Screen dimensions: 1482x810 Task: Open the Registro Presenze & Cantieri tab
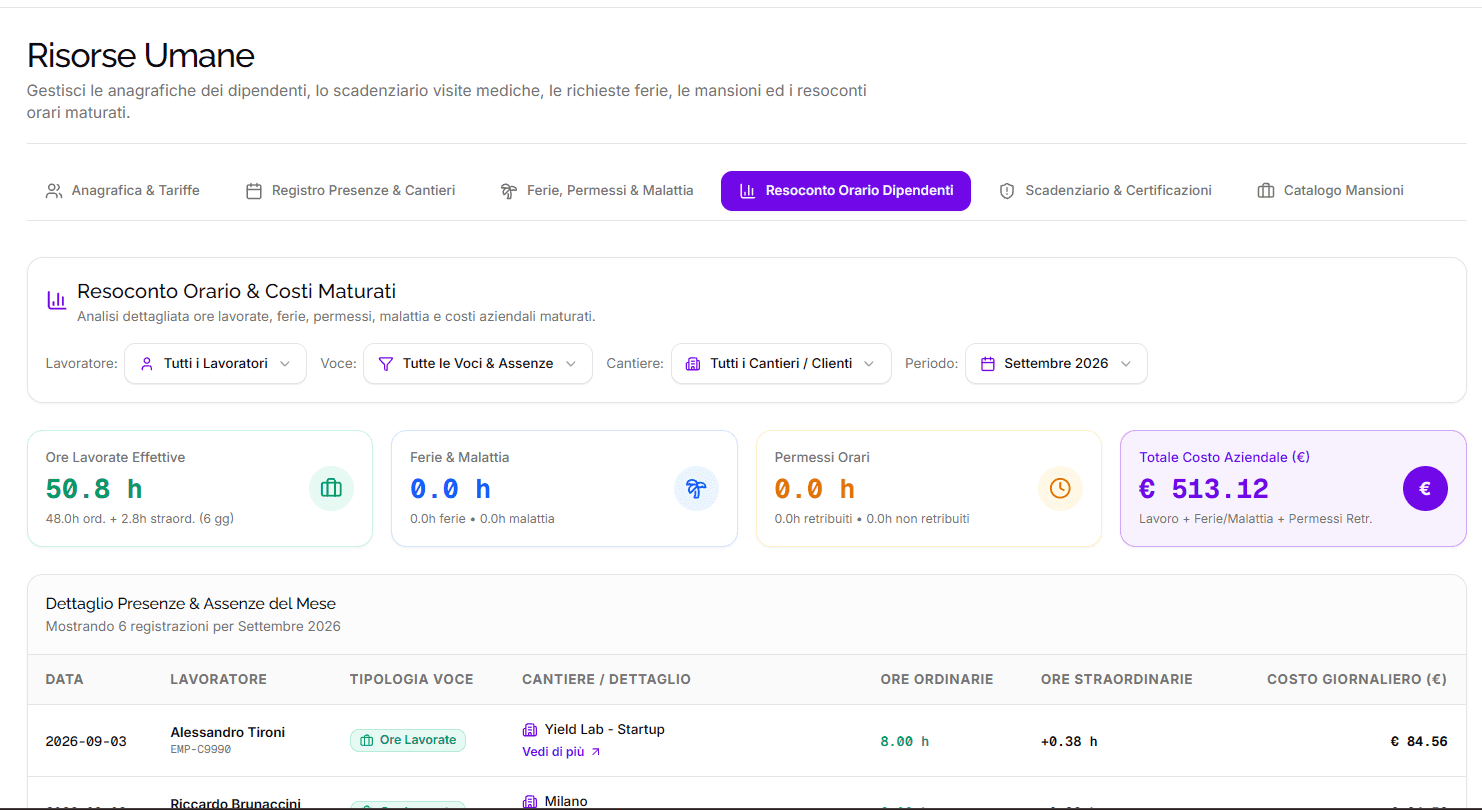[x=351, y=191]
